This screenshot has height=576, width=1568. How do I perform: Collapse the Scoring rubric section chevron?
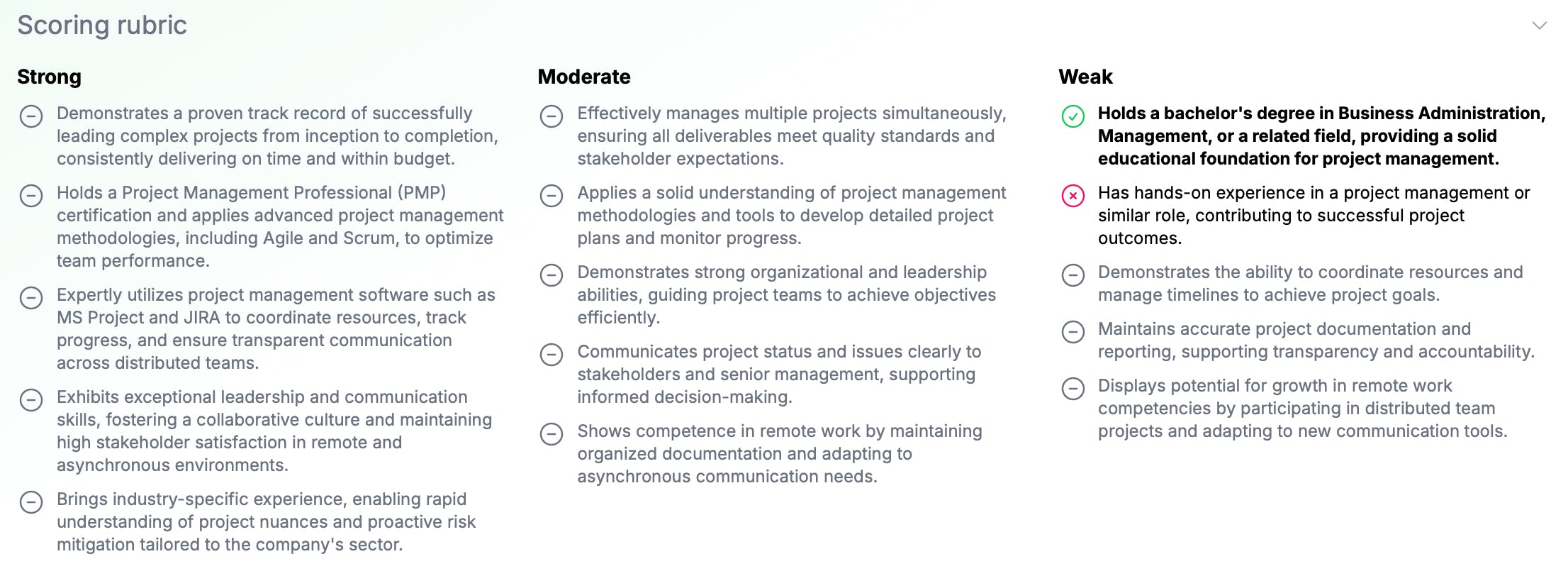click(x=1539, y=26)
